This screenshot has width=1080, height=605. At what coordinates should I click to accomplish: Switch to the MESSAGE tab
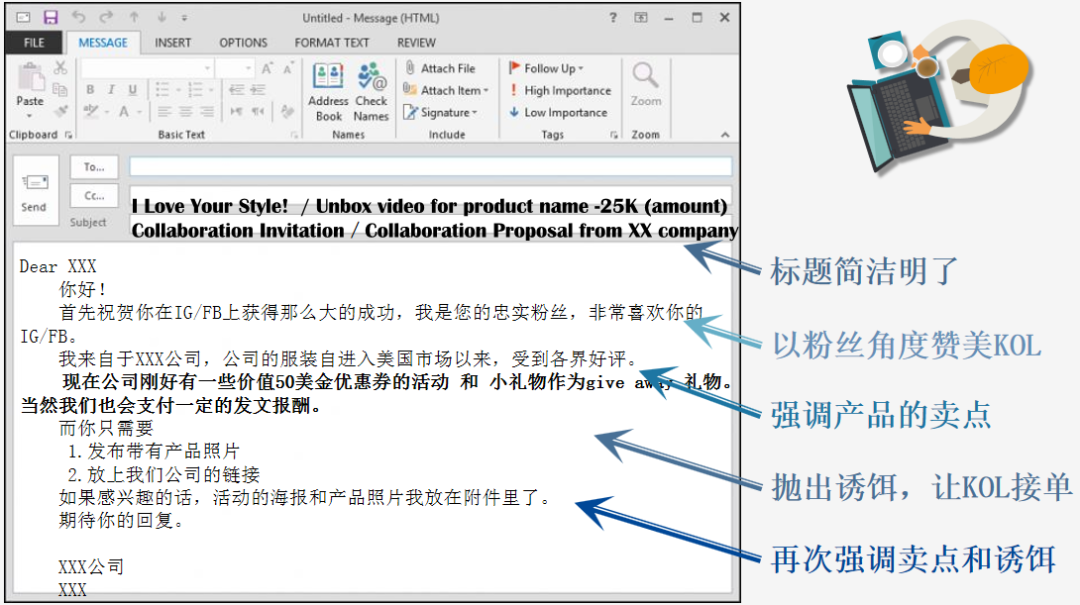(x=103, y=43)
